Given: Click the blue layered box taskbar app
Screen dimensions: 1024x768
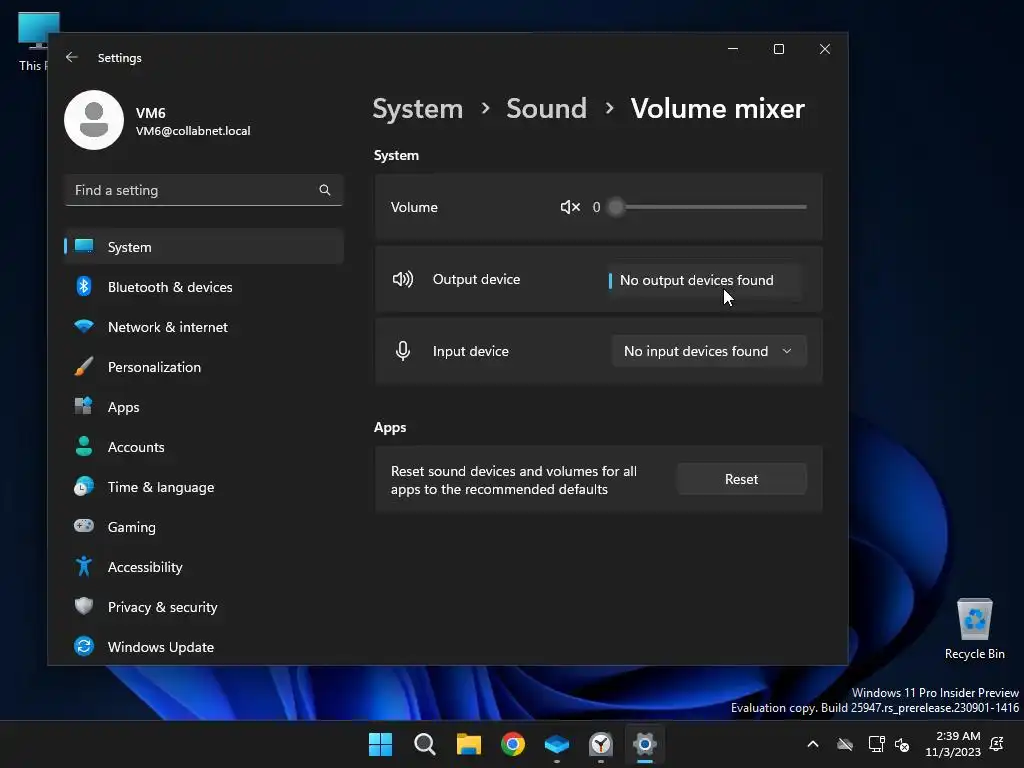Looking at the screenshot, I should coord(556,744).
